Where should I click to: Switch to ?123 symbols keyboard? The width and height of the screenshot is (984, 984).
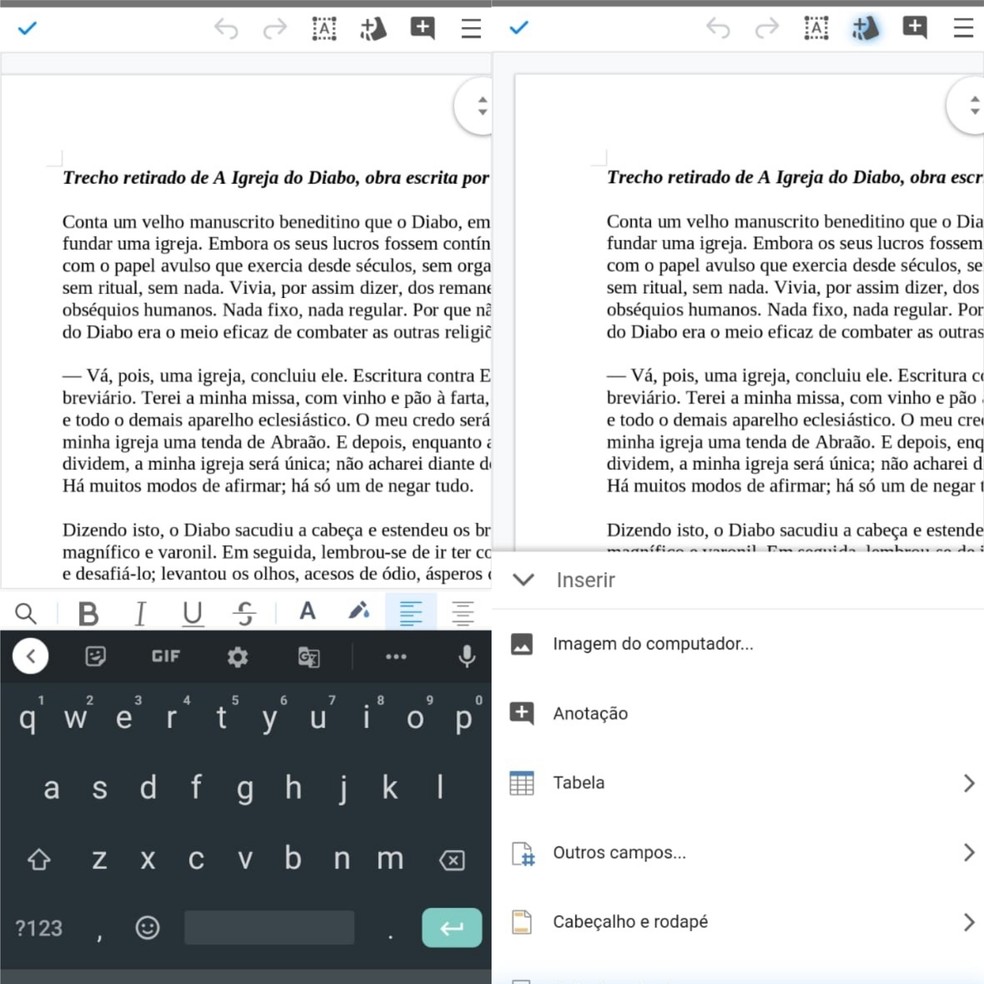[39, 928]
